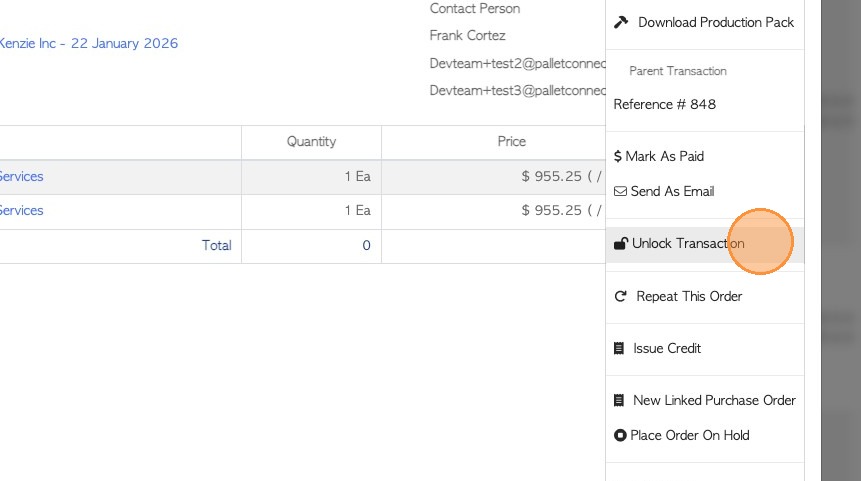Click the Price column header
The width and height of the screenshot is (861, 481).
tap(511, 141)
